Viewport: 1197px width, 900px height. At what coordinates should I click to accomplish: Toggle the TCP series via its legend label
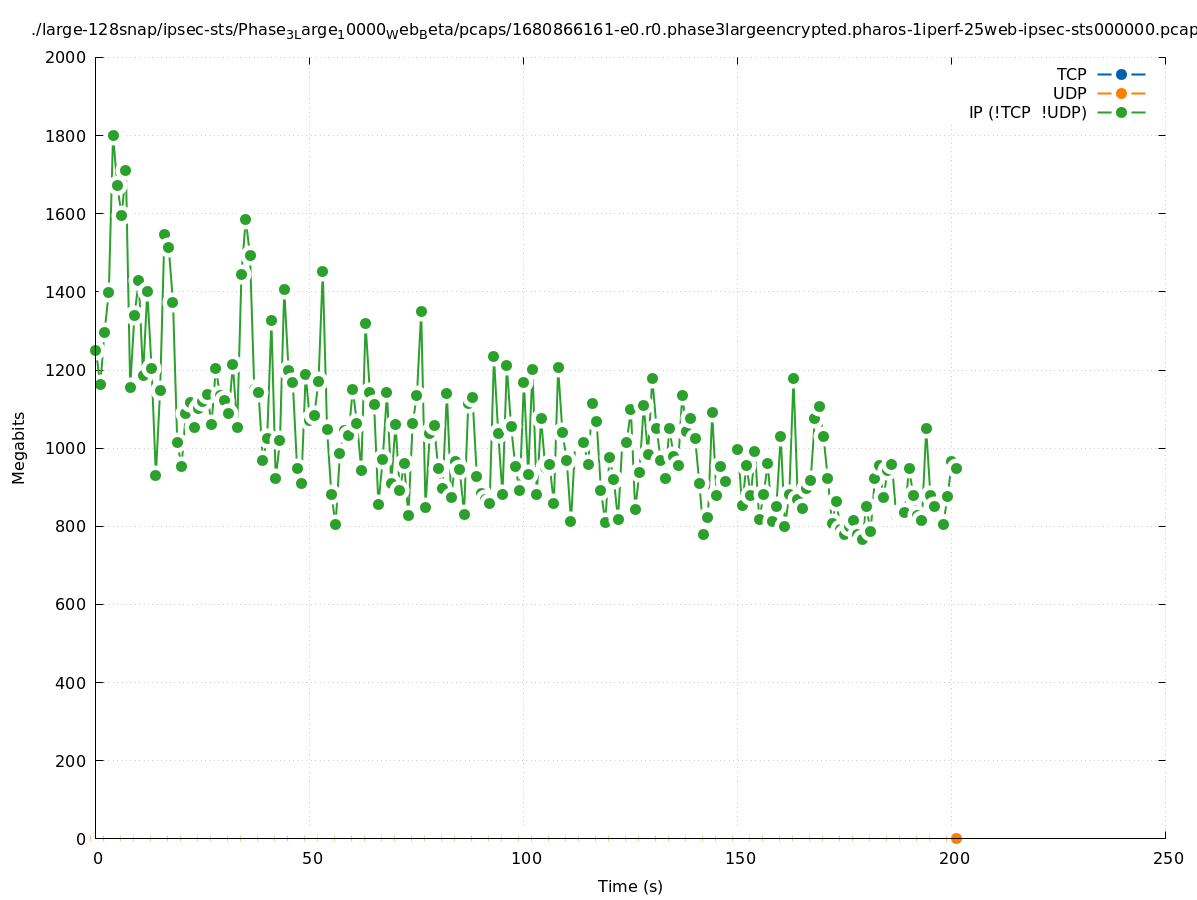tap(1071, 74)
